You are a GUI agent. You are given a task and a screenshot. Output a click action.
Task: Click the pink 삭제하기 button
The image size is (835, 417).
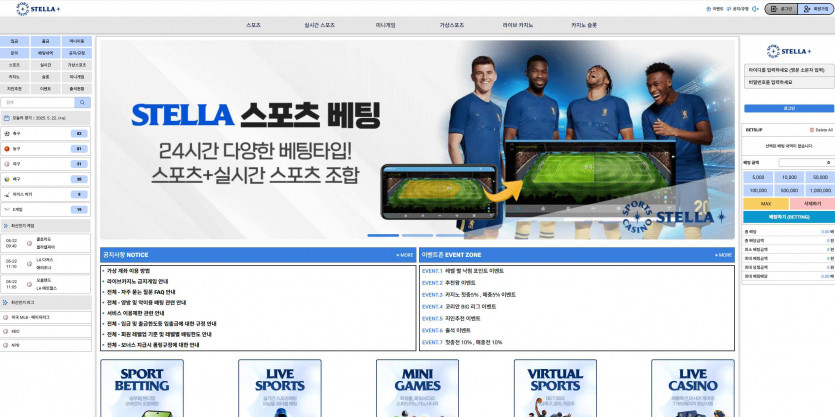coord(813,203)
